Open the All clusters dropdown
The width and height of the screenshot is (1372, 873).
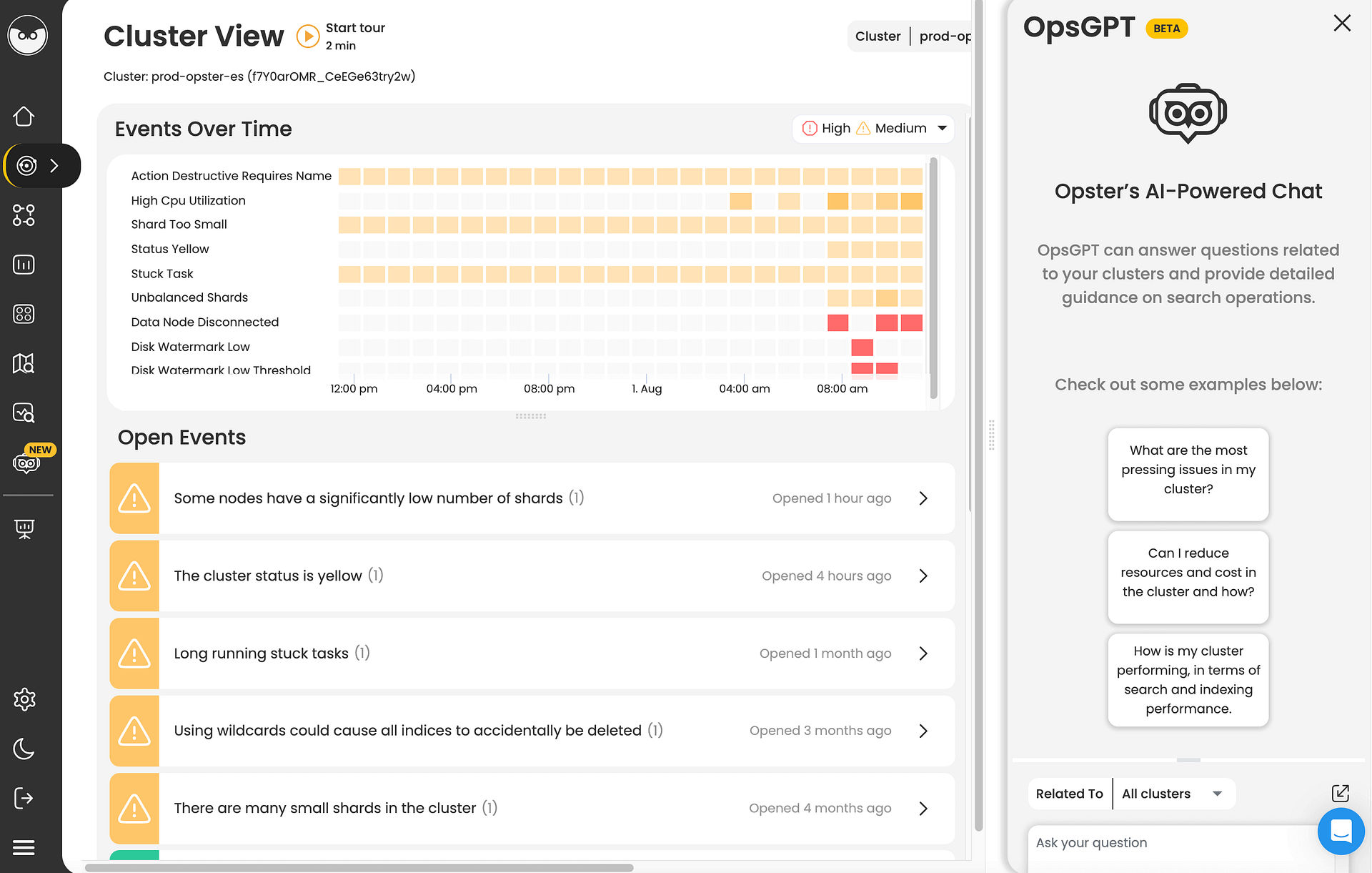(1173, 794)
